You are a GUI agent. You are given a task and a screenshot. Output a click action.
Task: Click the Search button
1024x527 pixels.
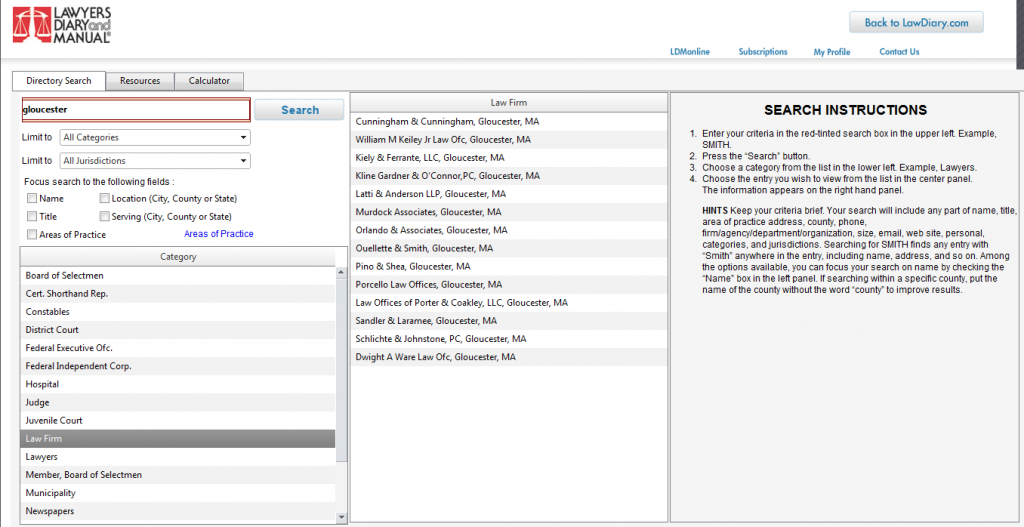point(300,110)
